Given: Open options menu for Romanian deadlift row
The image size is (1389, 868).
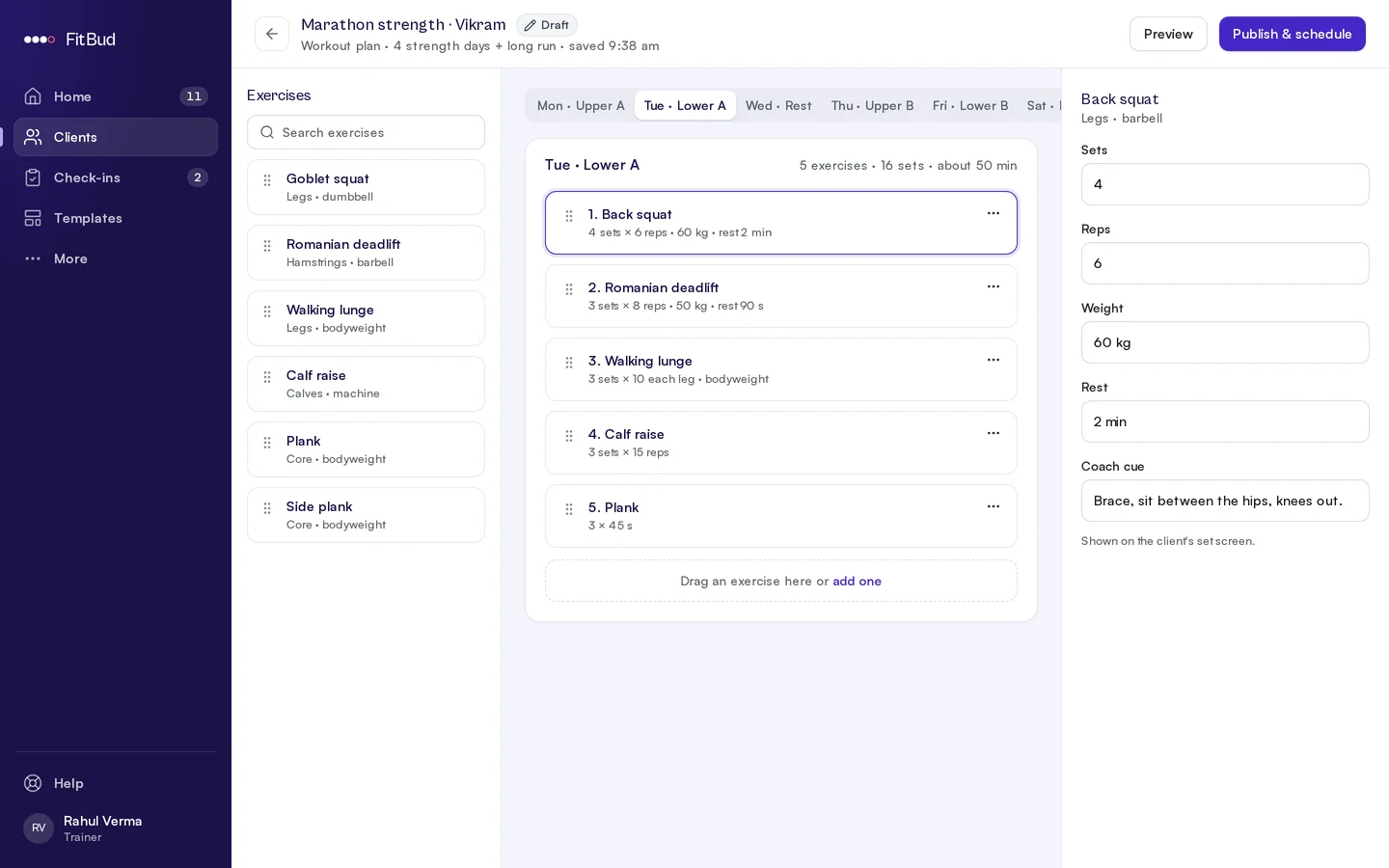Looking at the screenshot, I should pyautogui.click(x=994, y=286).
